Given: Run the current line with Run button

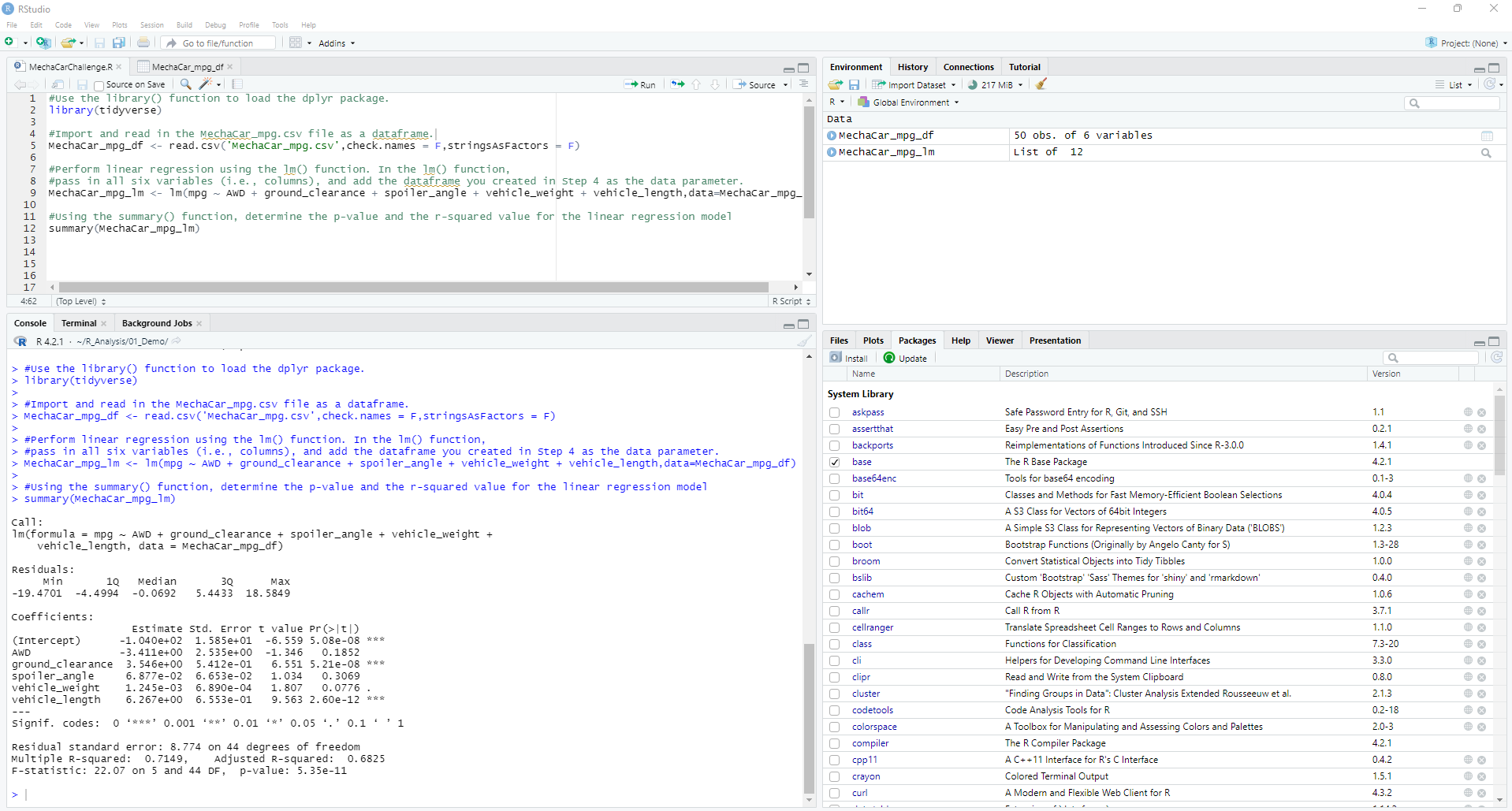Looking at the screenshot, I should [x=640, y=84].
